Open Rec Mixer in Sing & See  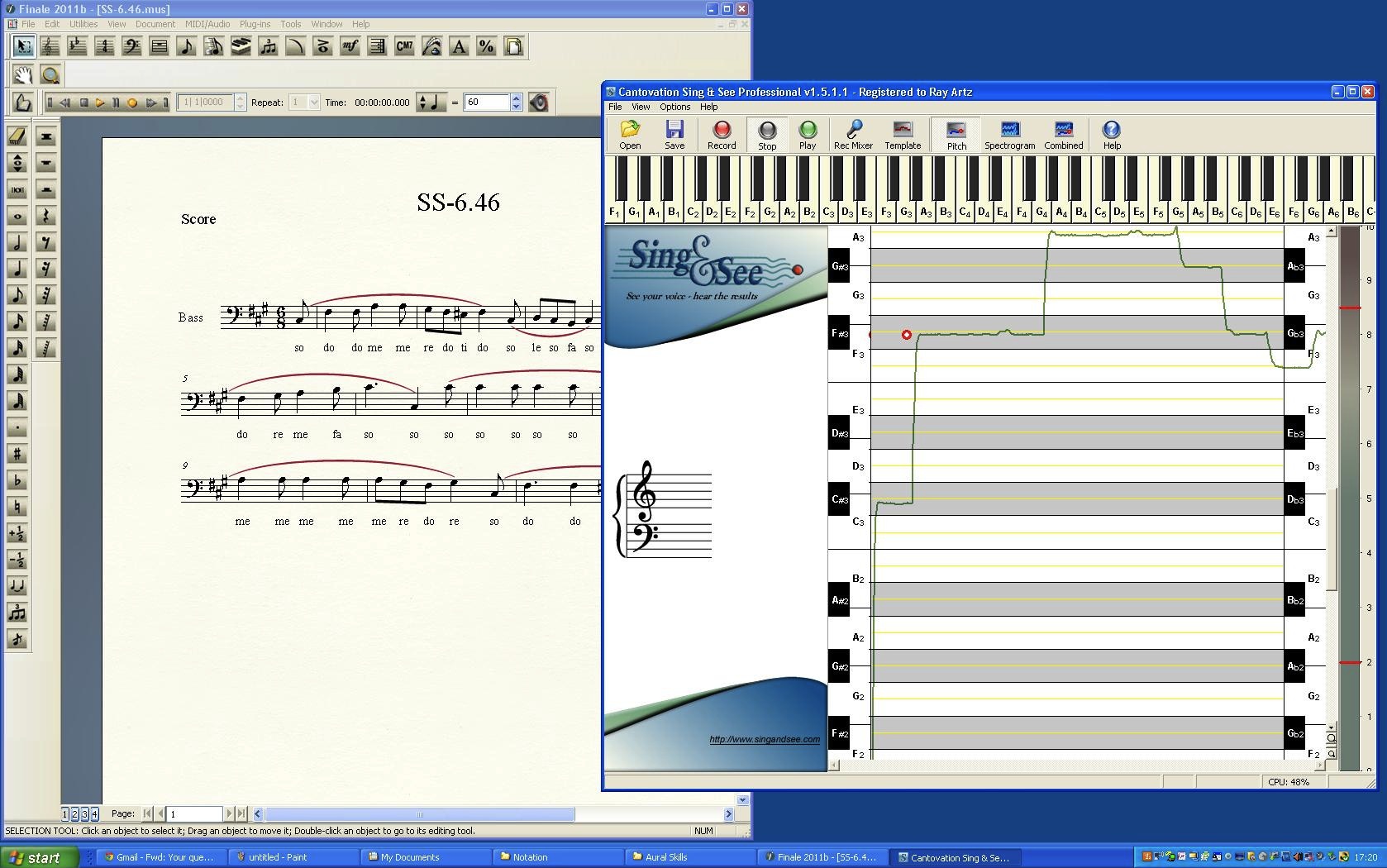pyautogui.click(x=853, y=135)
